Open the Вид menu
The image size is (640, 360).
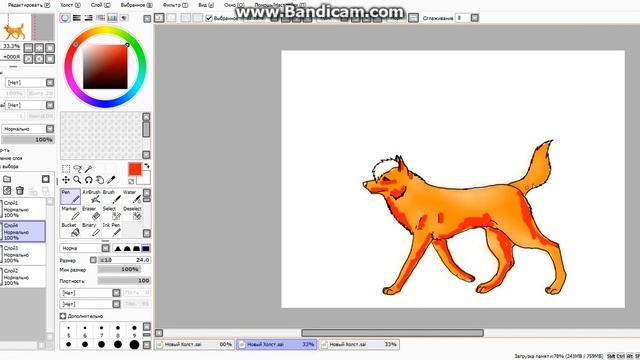click(x=206, y=5)
